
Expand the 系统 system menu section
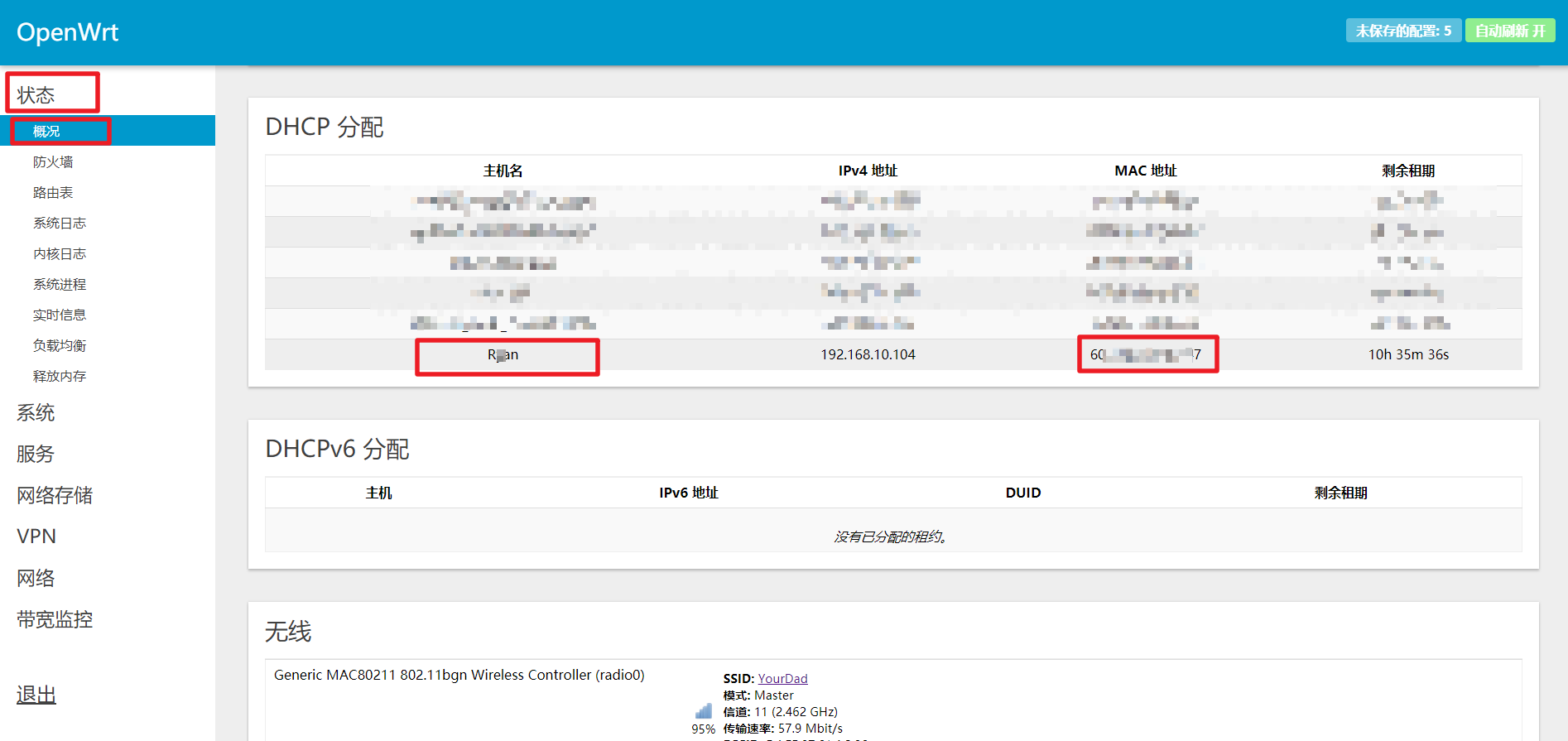[36, 413]
